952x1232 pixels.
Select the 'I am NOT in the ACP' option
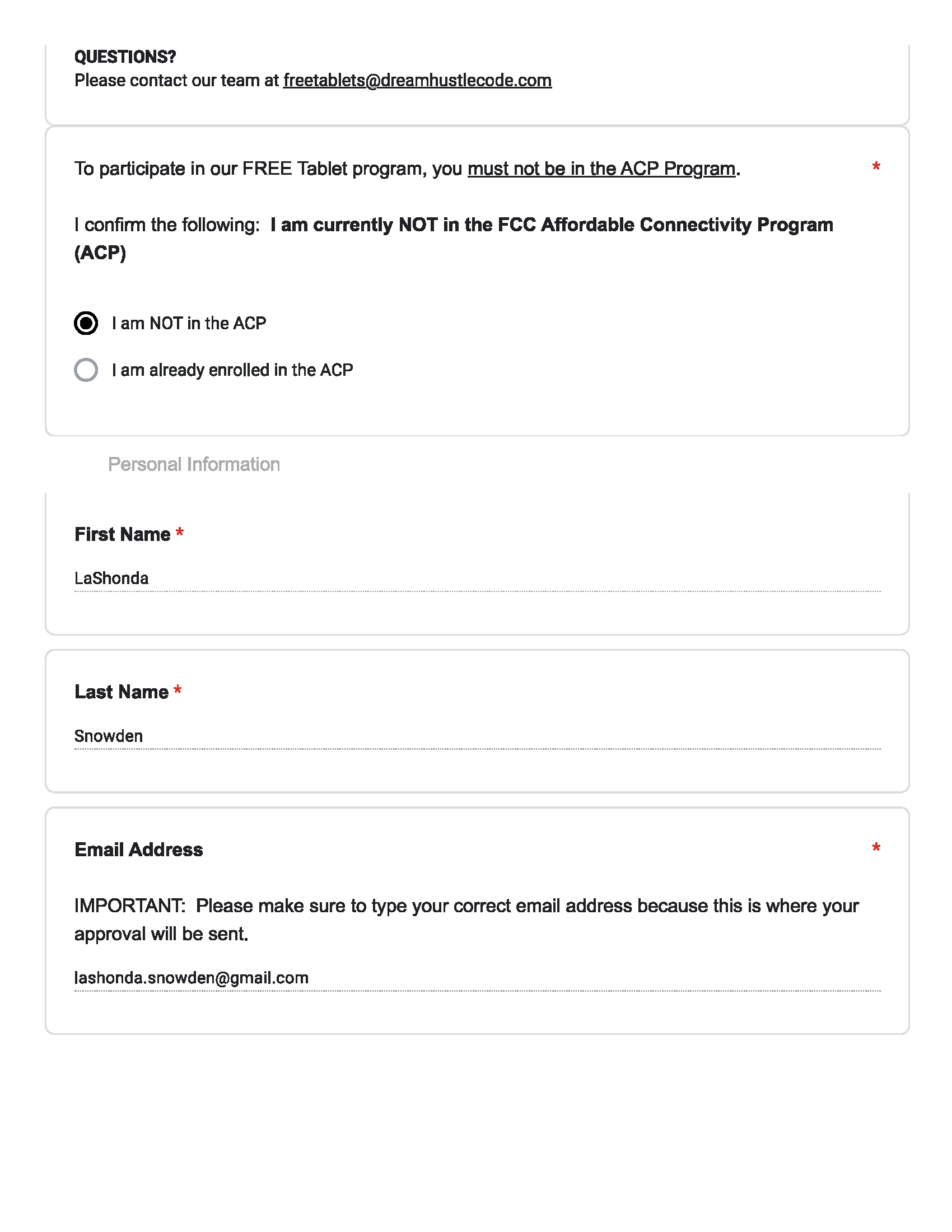click(x=86, y=323)
